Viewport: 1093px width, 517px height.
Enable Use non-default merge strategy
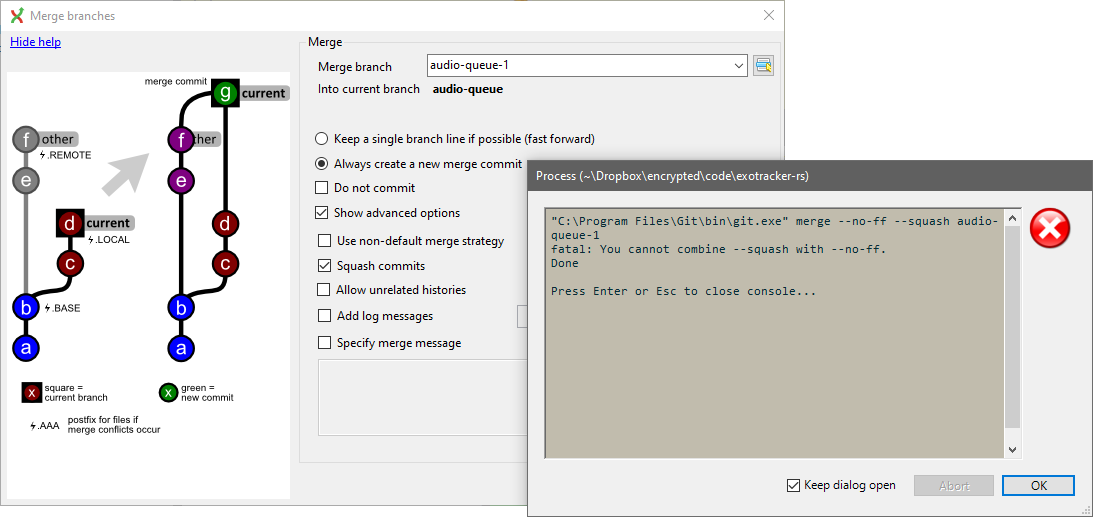(324, 241)
